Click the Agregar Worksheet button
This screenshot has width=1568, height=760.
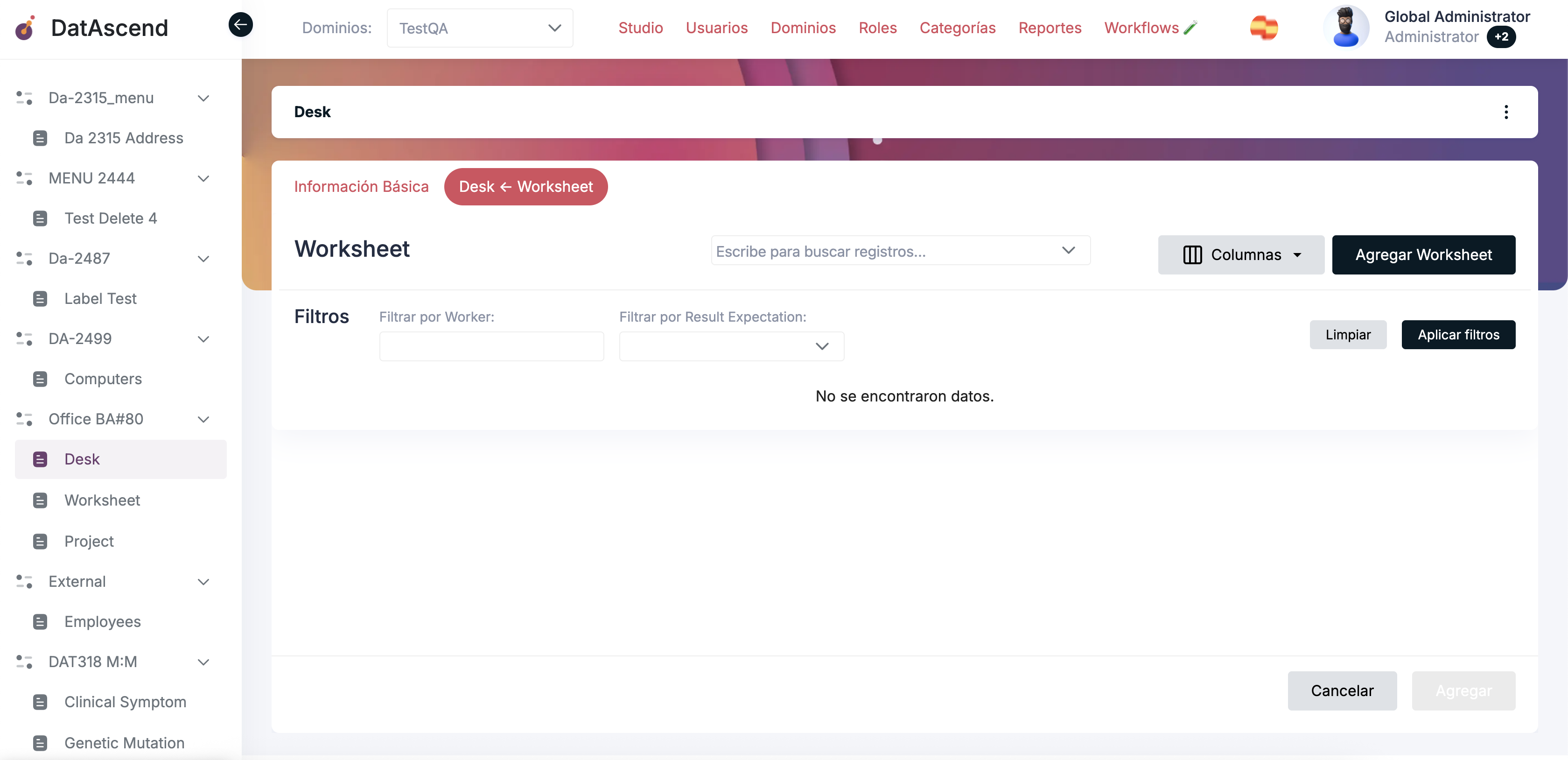click(1423, 254)
